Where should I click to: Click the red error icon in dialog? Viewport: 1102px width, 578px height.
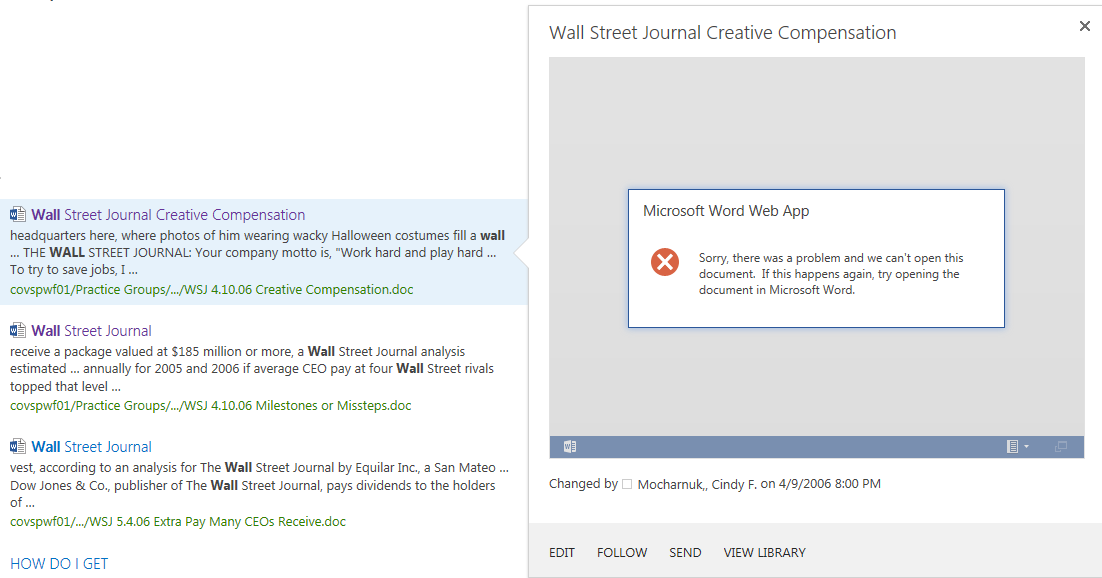664,262
